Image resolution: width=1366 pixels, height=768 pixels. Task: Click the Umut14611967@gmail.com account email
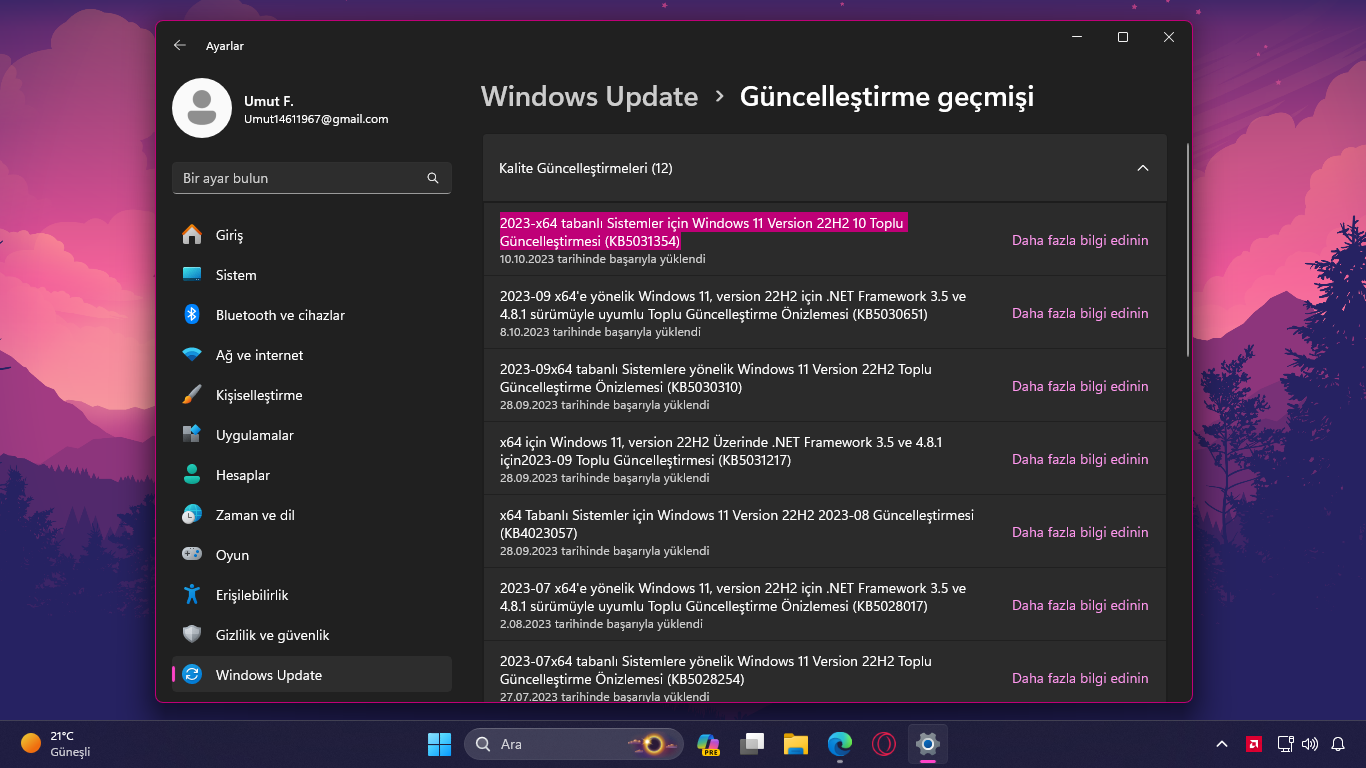pyautogui.click(x=316, y=119)
